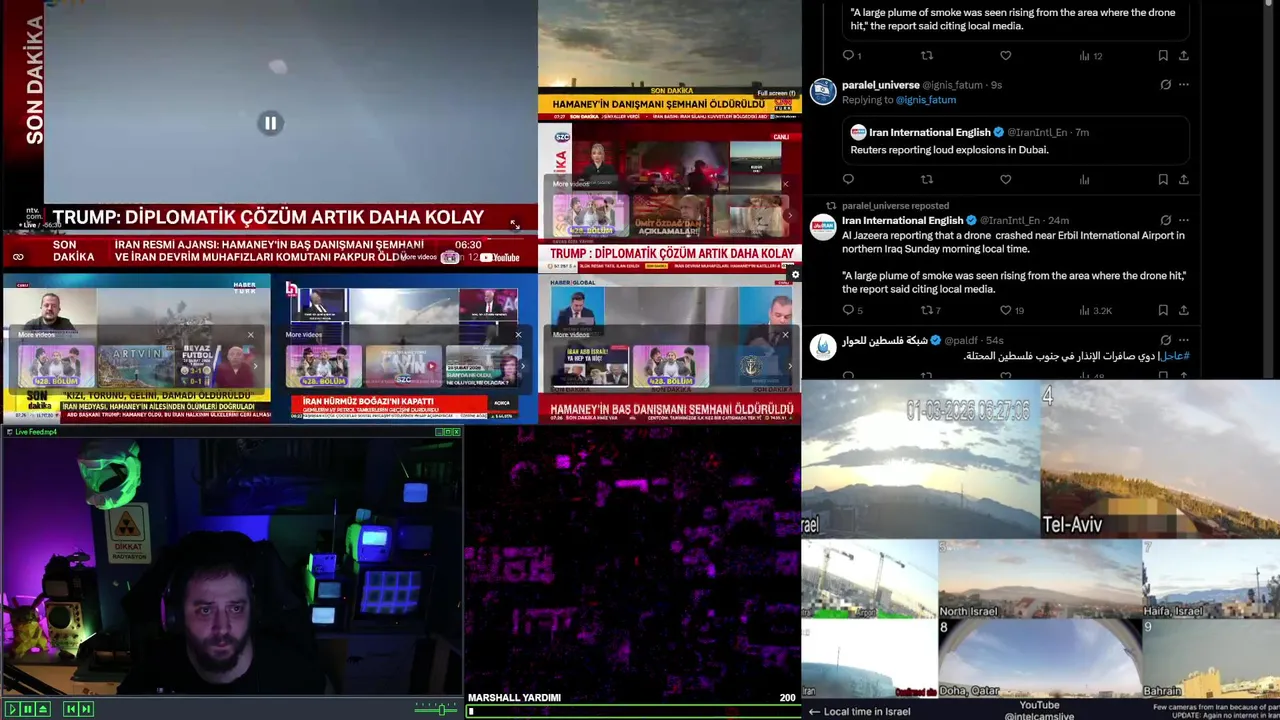Select the Bahrain camera feed
Screen dimensions: 1280x720
(1211, 658)
